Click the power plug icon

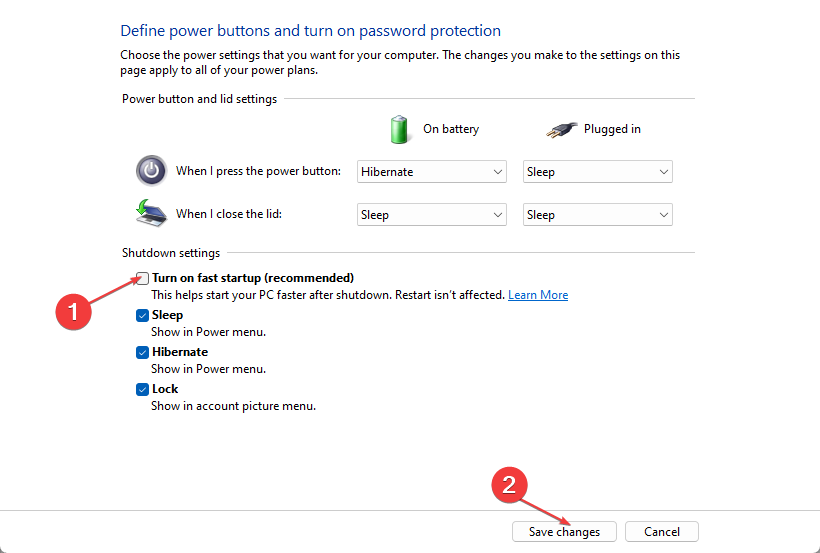pyautogui.click(x=562, y=129)
